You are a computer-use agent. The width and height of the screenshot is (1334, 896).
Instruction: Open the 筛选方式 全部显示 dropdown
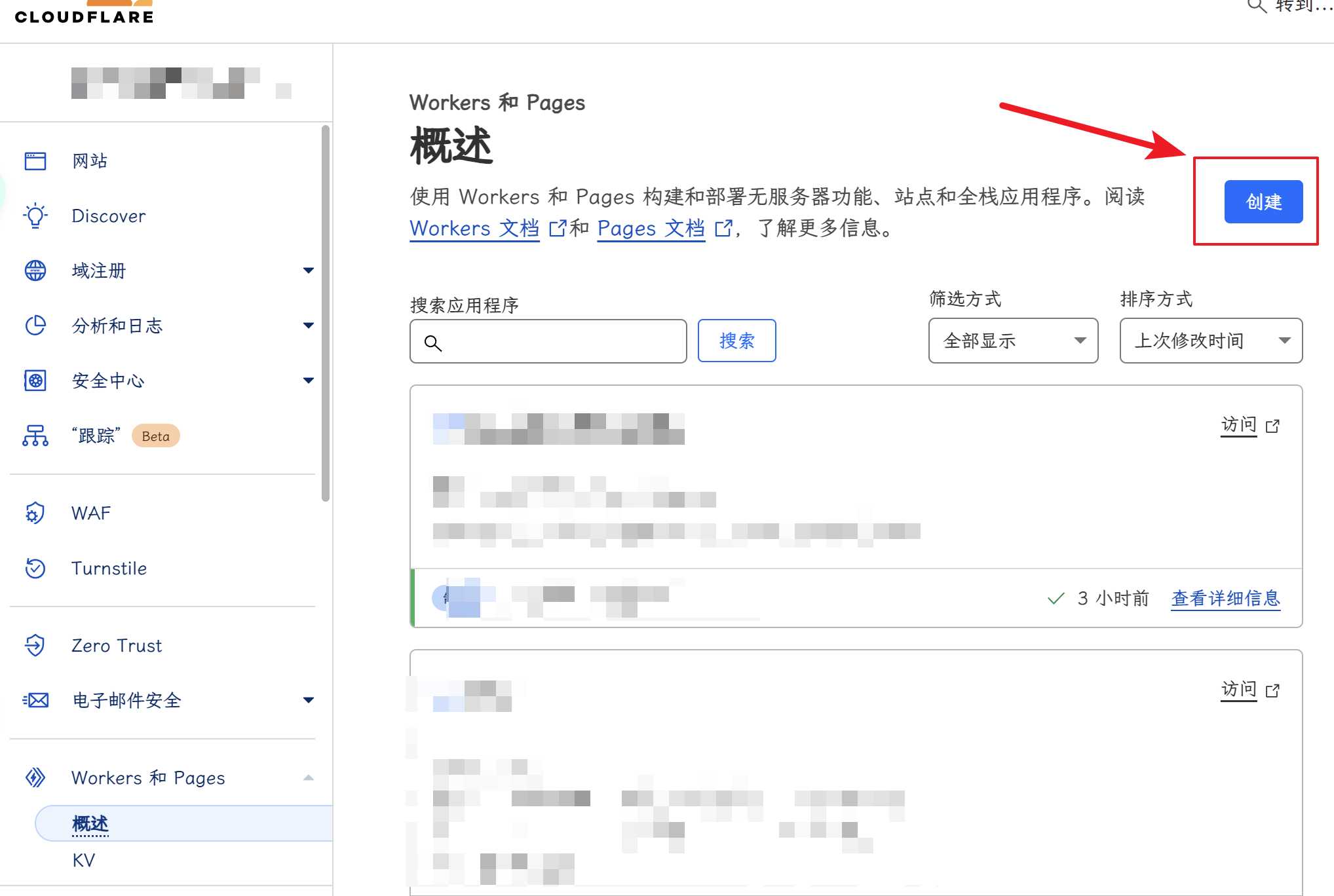1013,341
